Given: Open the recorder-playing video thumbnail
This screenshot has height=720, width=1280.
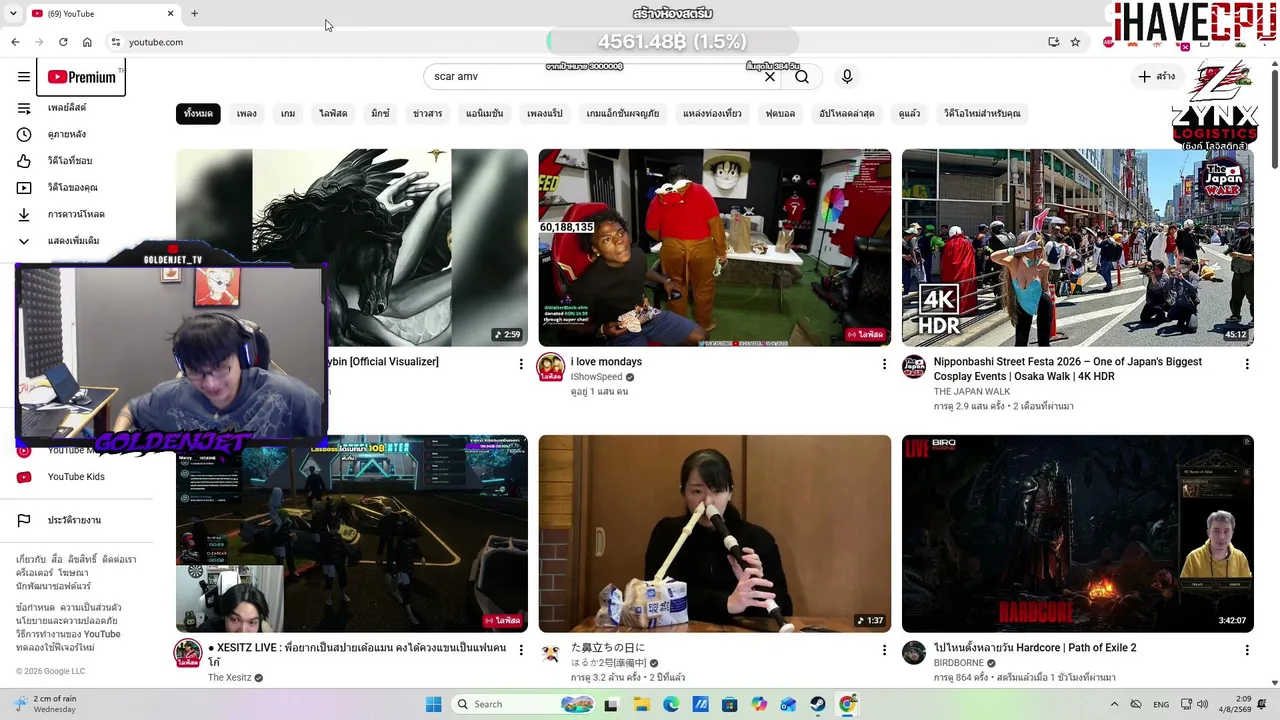Looking at the screenshot, I should tap(714, 534).
